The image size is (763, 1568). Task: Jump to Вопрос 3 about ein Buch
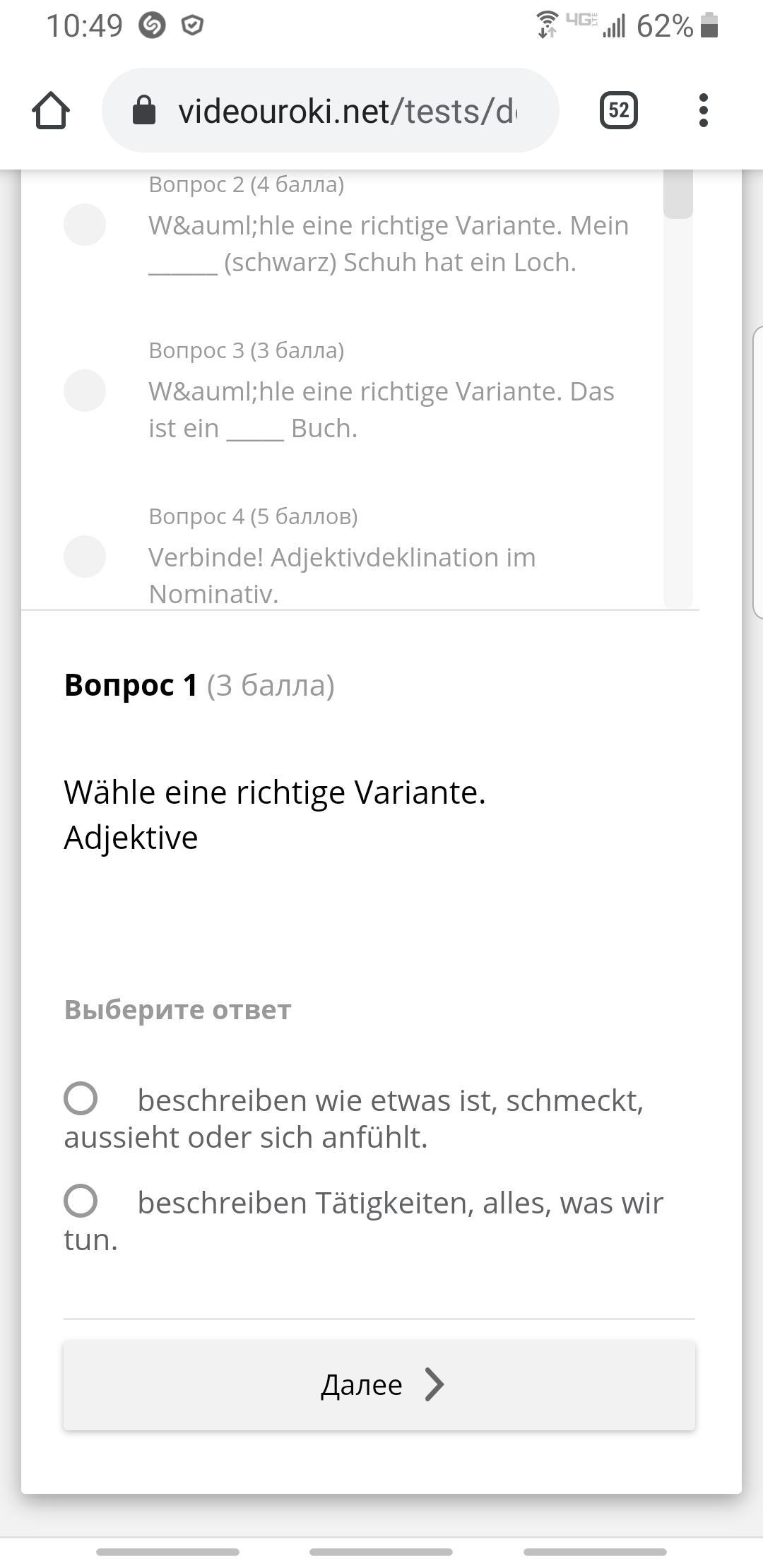(381, 410)
